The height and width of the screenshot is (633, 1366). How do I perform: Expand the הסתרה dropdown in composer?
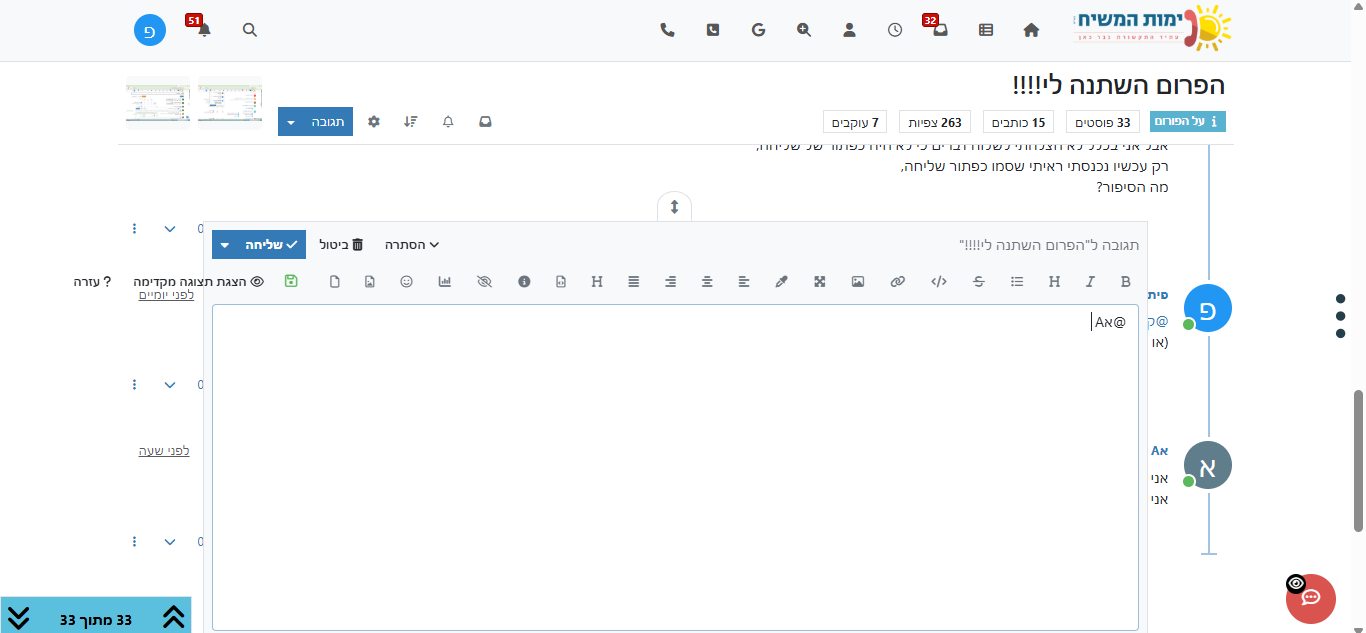pyautogui.click(x=412, y=244)
